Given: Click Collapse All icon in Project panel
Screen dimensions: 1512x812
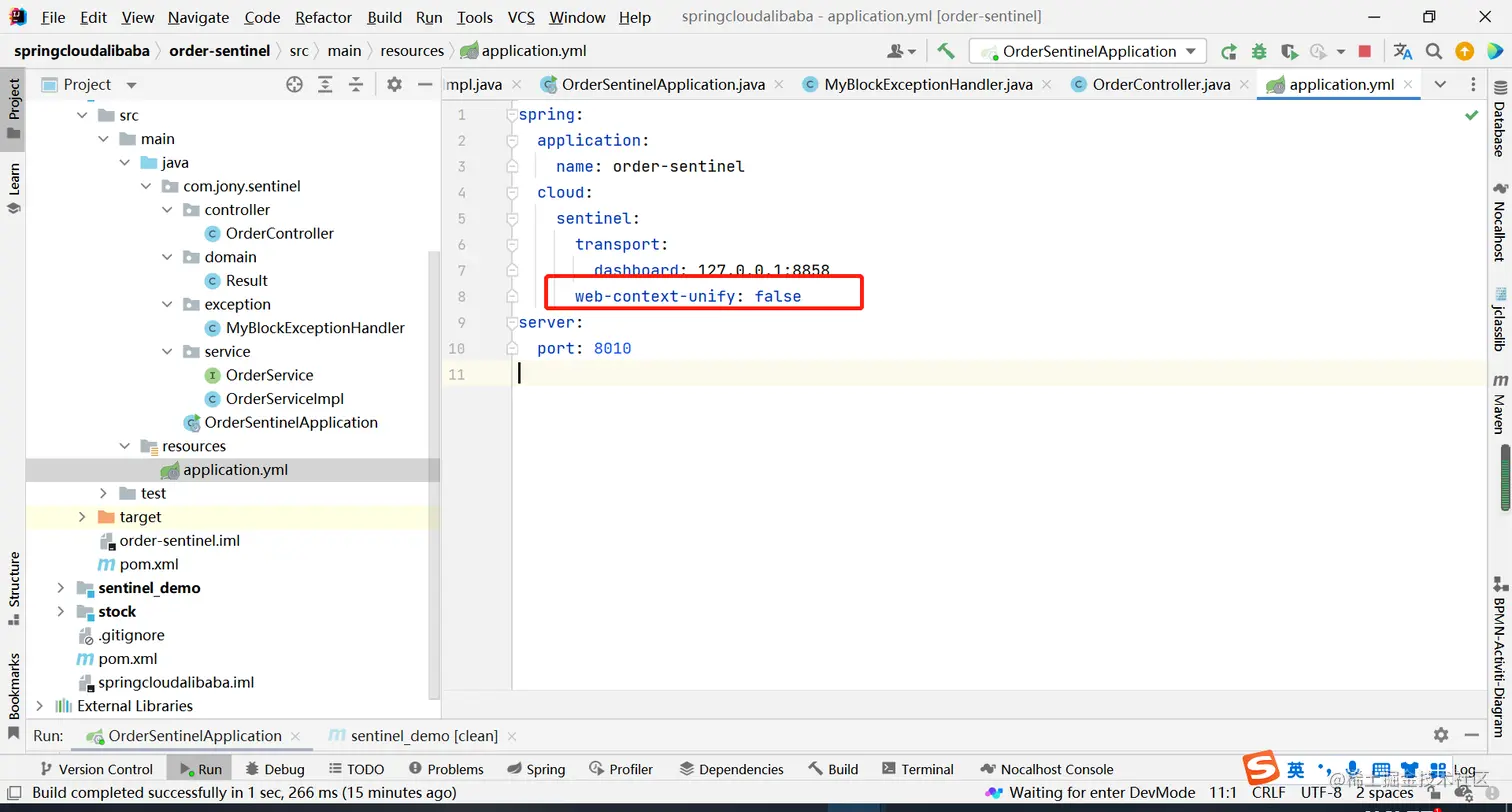Looking at the screenshot, I should click(x=355, y=85).
